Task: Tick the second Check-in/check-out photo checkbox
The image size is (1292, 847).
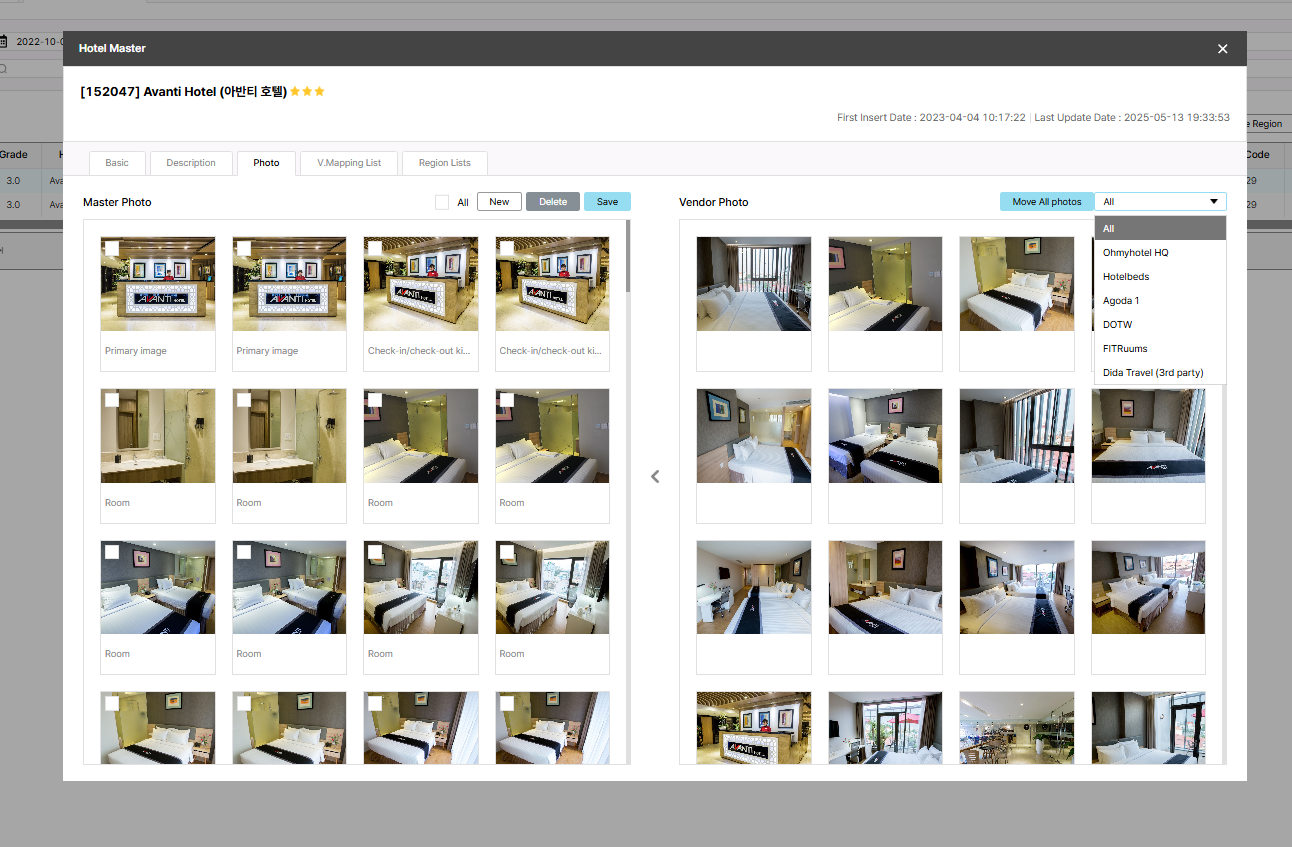Action: click(x=507, y=248)
